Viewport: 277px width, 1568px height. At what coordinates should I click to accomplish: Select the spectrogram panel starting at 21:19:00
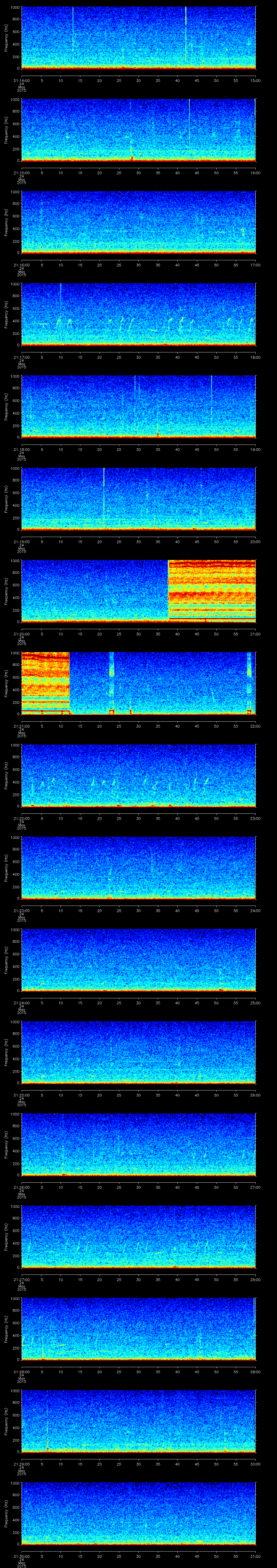point(138,499)
